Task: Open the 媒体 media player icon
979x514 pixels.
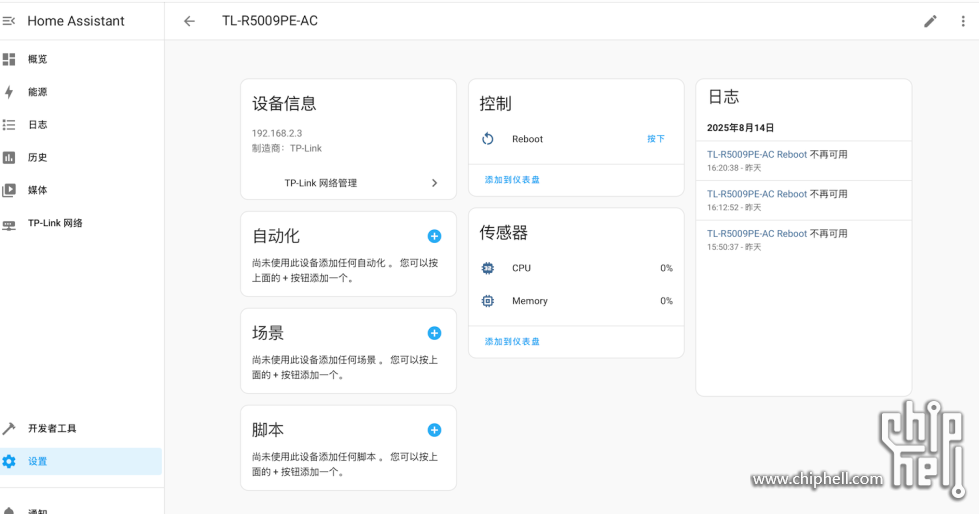Action: [x=9, y=190]
